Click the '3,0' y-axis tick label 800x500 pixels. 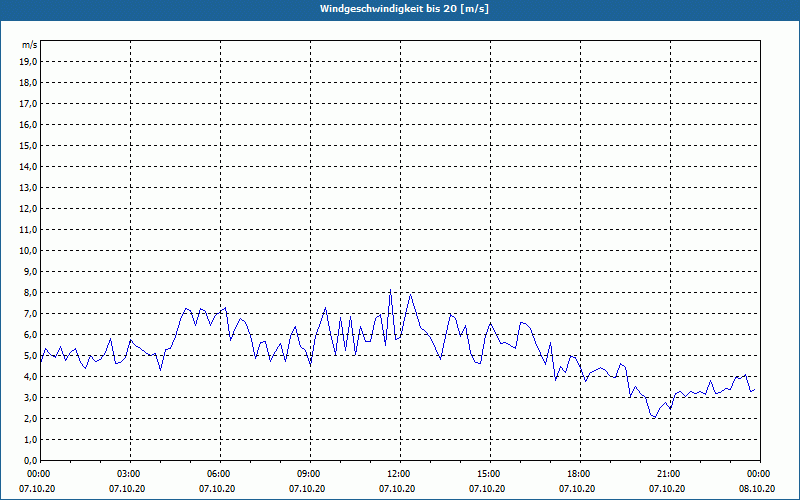point(31,397)
